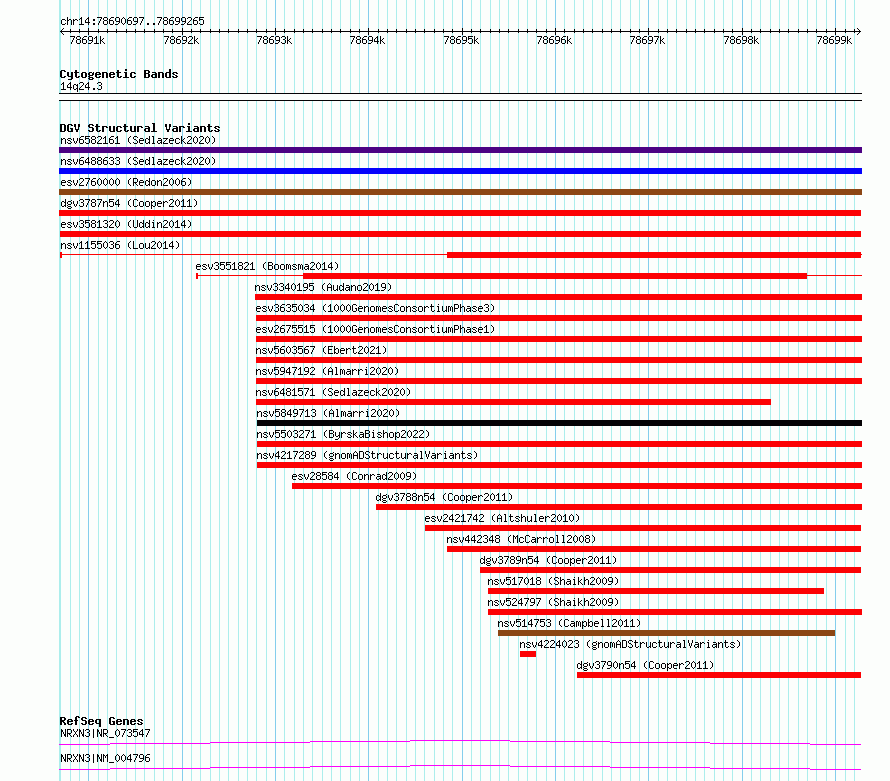
Task: Open the dgv3788n54 (Cooper2011) label
Action: (444, 497)
